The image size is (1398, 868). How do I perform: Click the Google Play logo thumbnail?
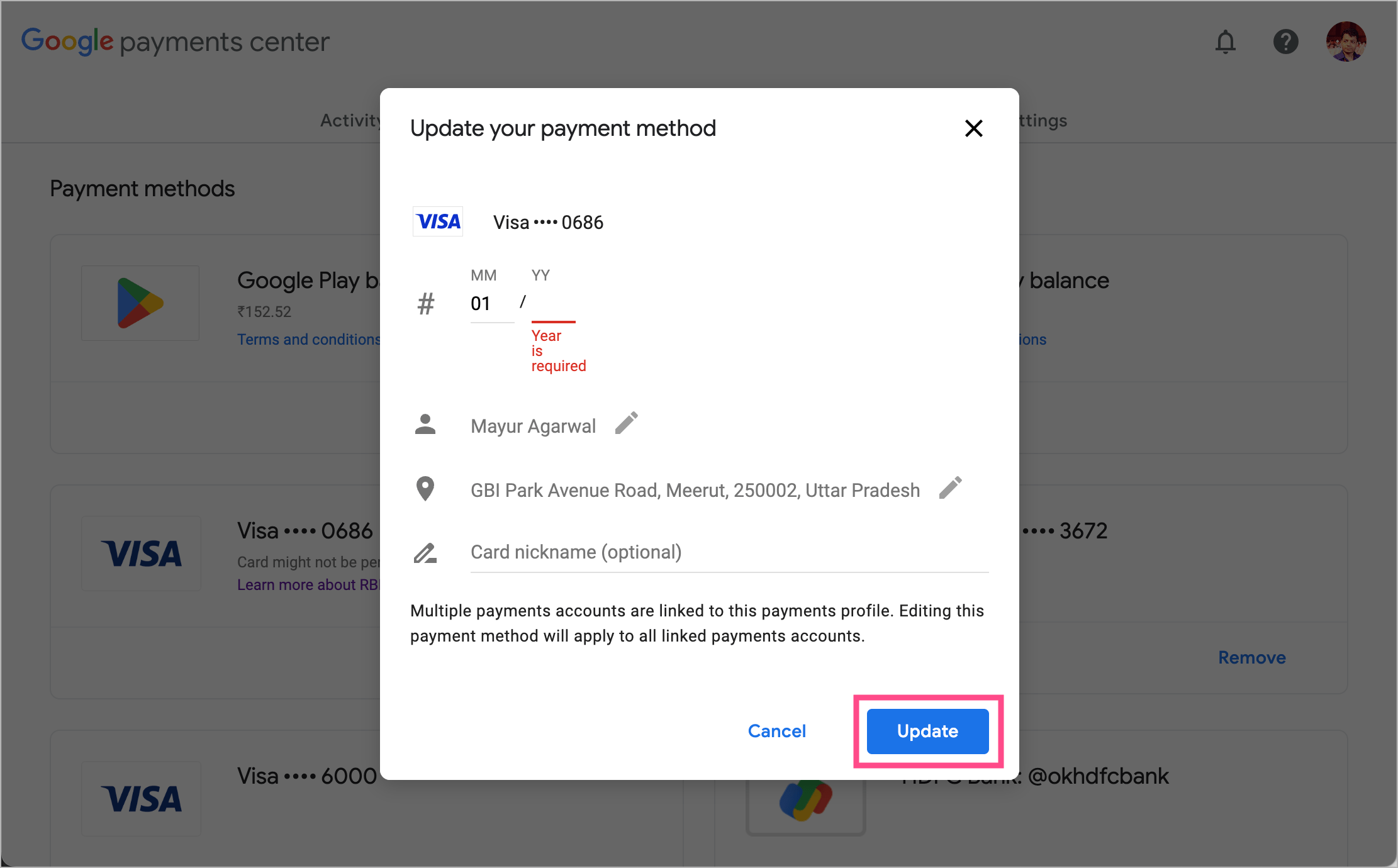(140, 303)
